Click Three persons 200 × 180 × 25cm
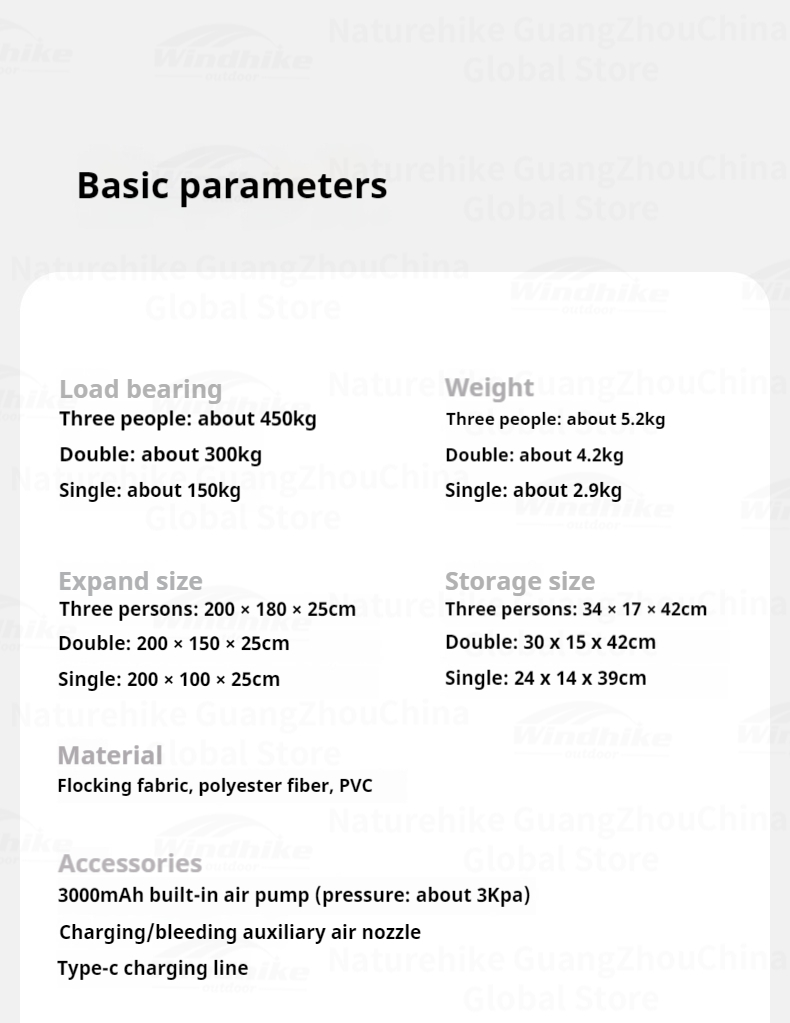Screen dimensions: 790x1023 (207, 609)
